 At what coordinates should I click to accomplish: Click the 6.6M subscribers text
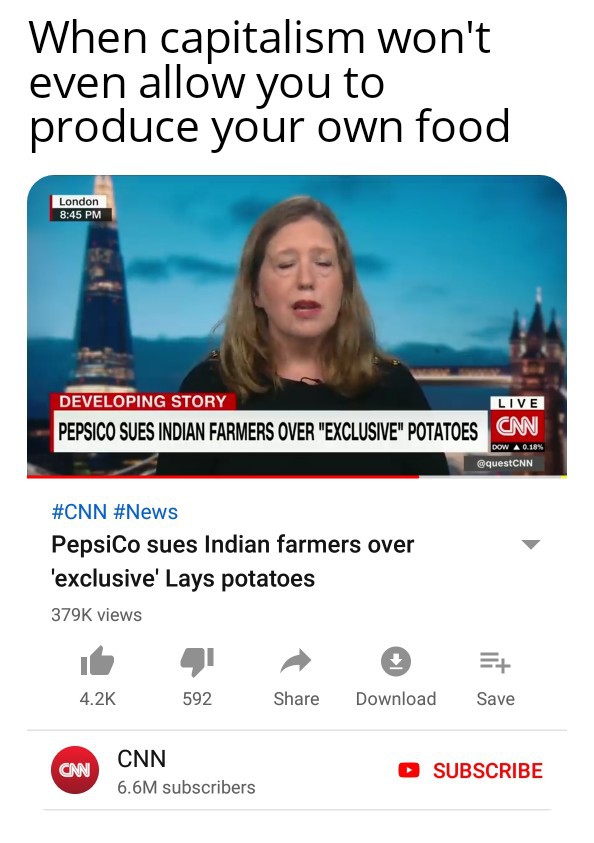point(186,787)
